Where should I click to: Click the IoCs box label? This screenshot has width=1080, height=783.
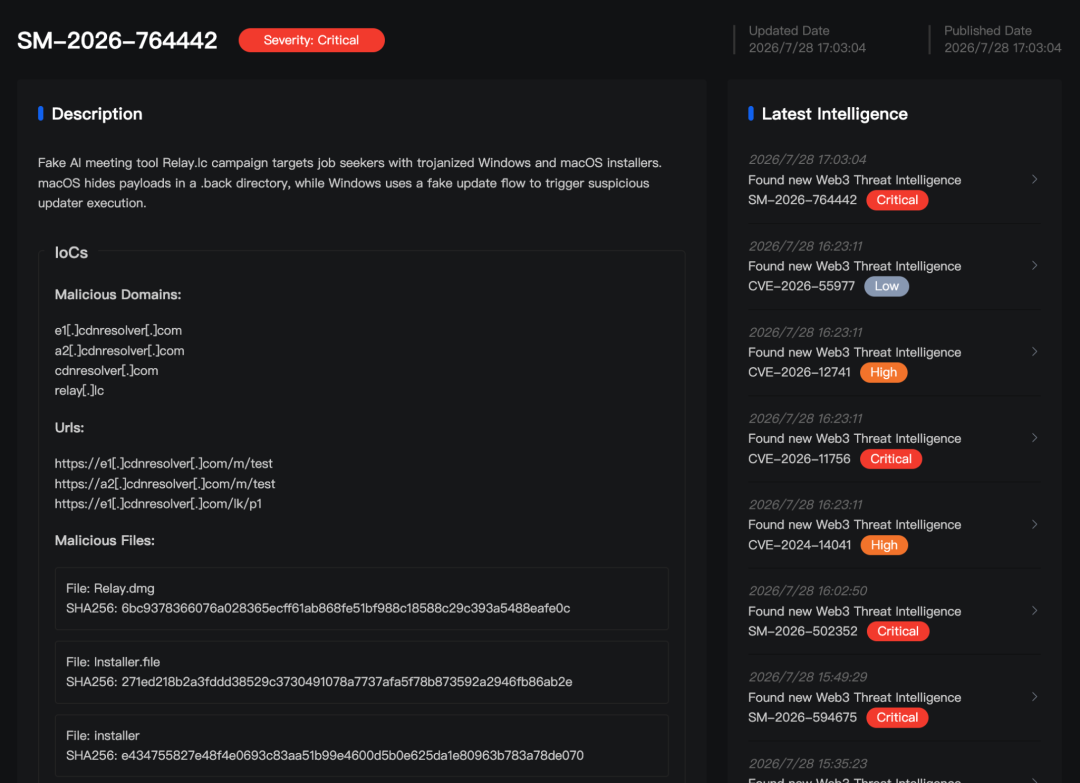point(72,253)
